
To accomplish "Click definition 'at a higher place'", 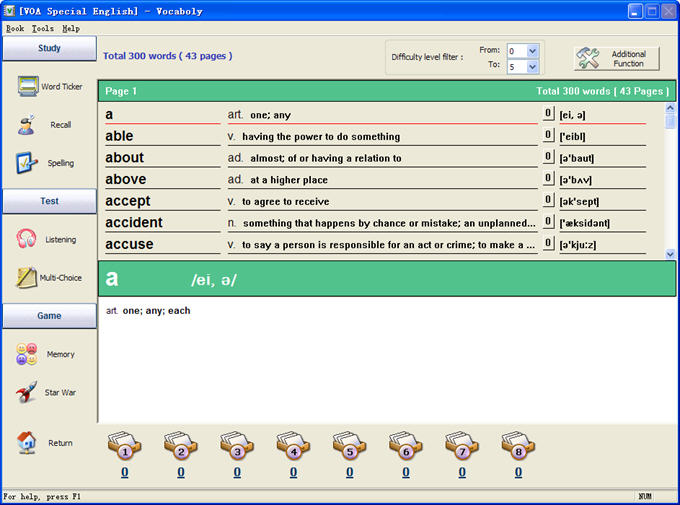I will click(x=289, y=180).
